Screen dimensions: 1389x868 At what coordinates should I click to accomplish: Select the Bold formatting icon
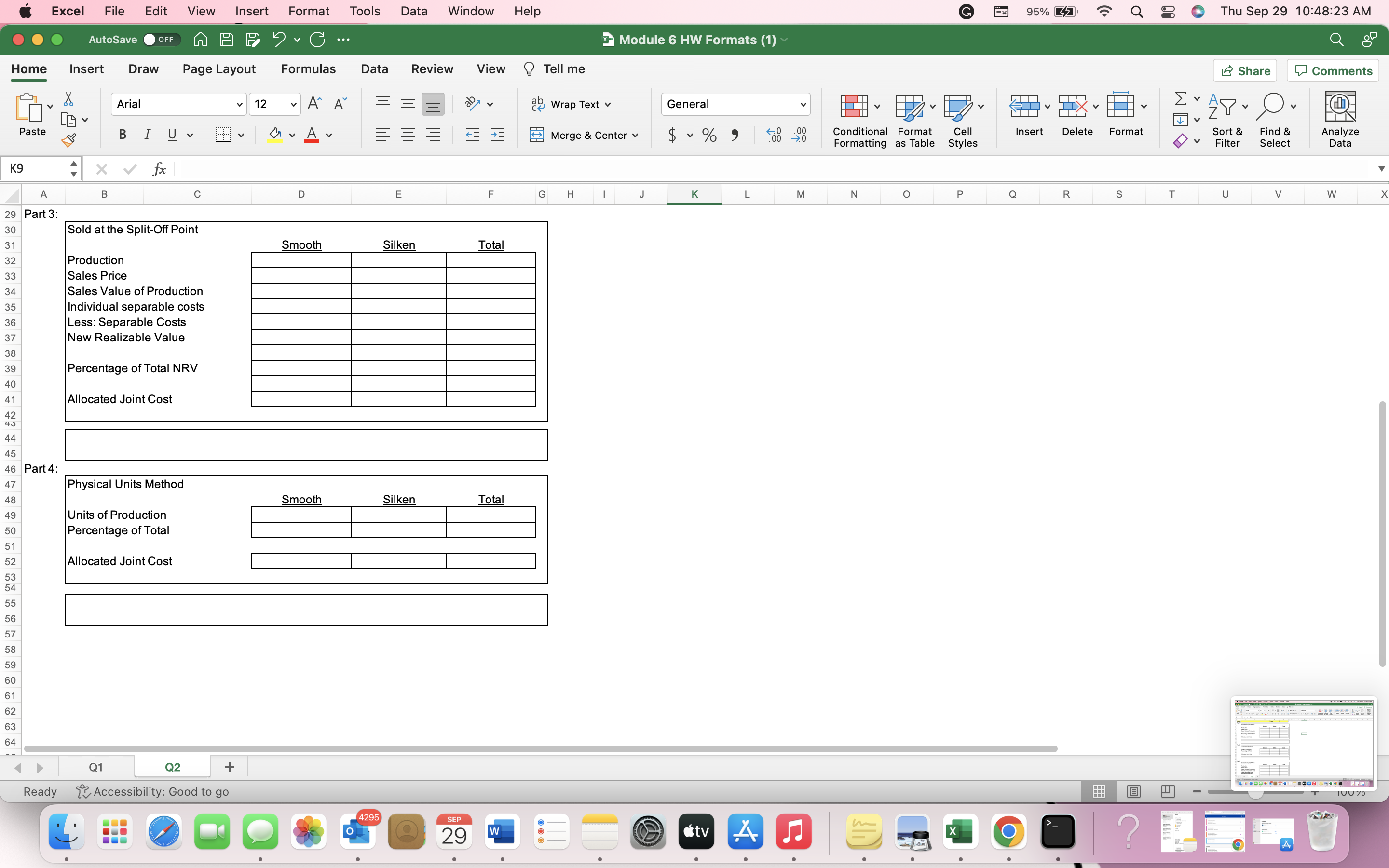[122, 135]
